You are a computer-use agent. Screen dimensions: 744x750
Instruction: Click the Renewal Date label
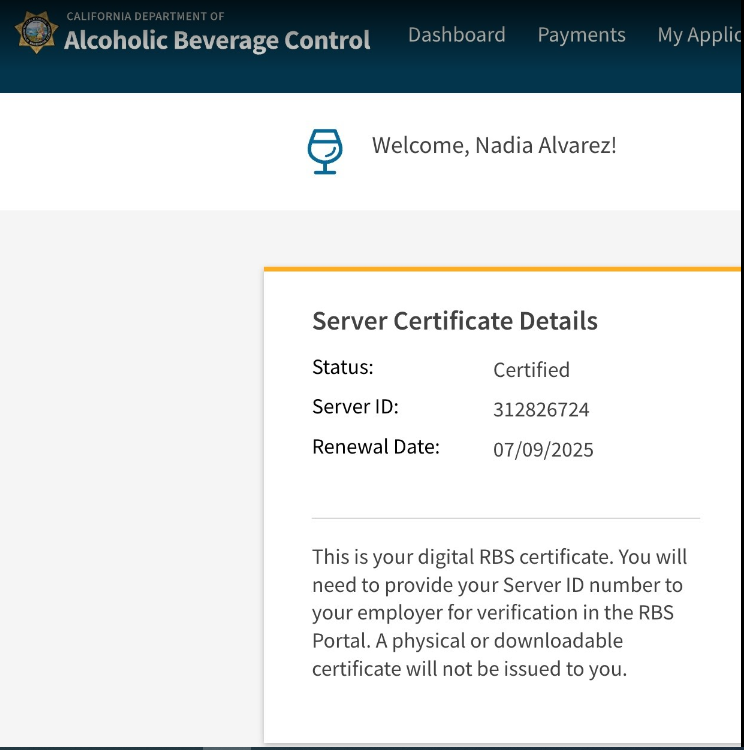(x=375, y=447)
